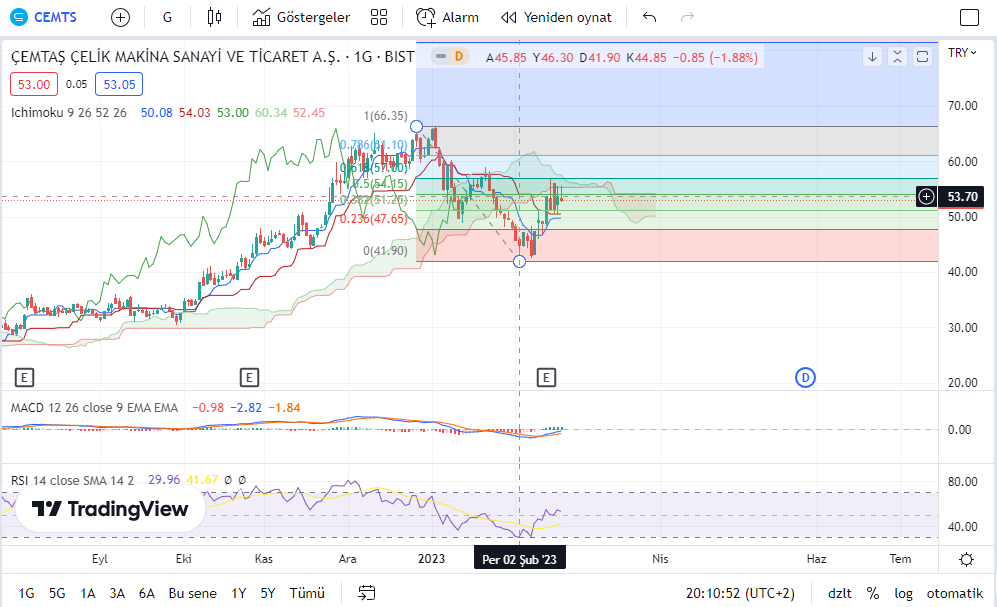Toggle otomatik auto scale
The width and height of the screenshot is (997, 607).
pyautogui.click(x=954, y=593)
